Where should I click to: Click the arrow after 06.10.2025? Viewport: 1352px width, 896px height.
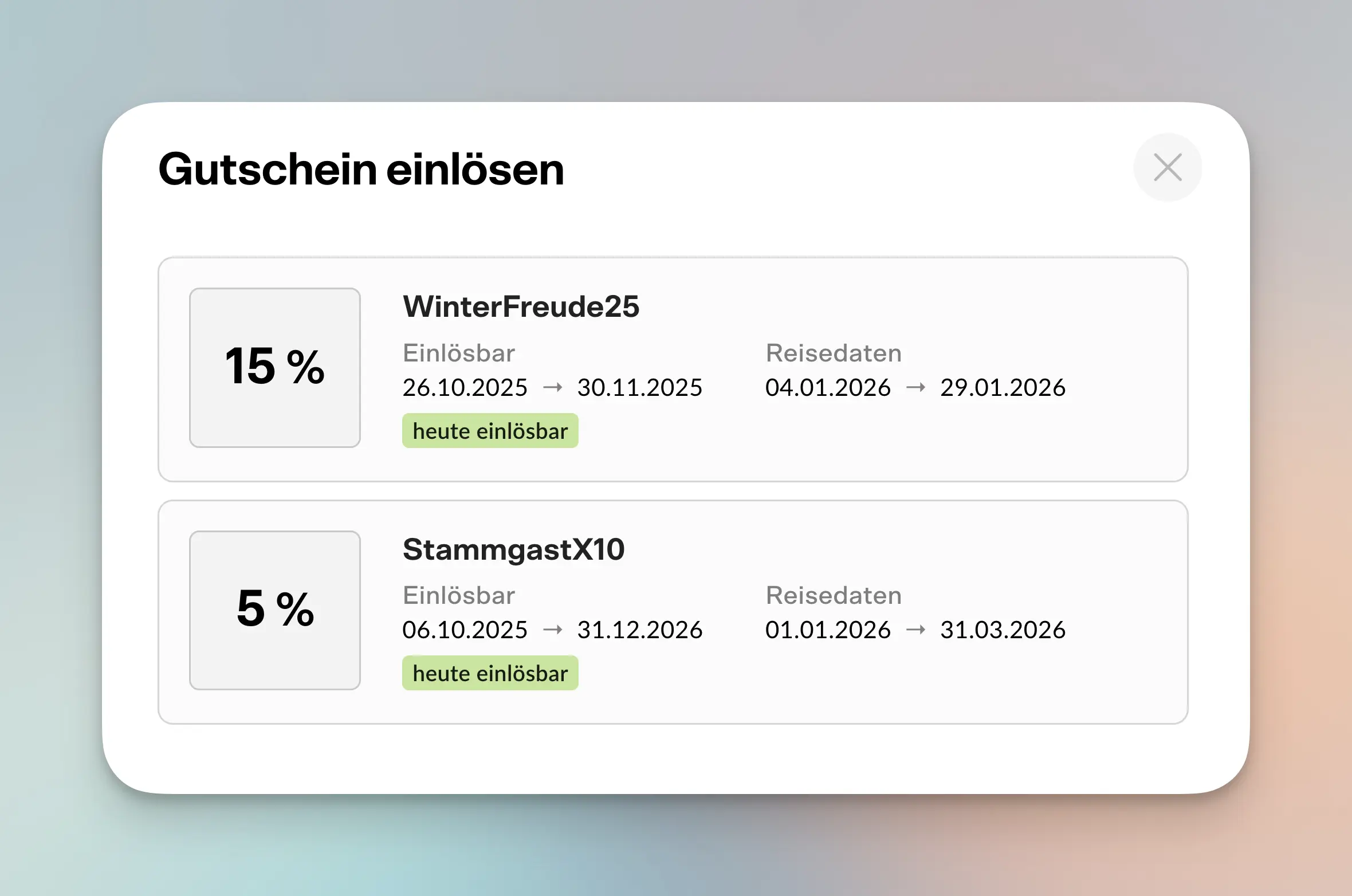[x=553, y=630]
